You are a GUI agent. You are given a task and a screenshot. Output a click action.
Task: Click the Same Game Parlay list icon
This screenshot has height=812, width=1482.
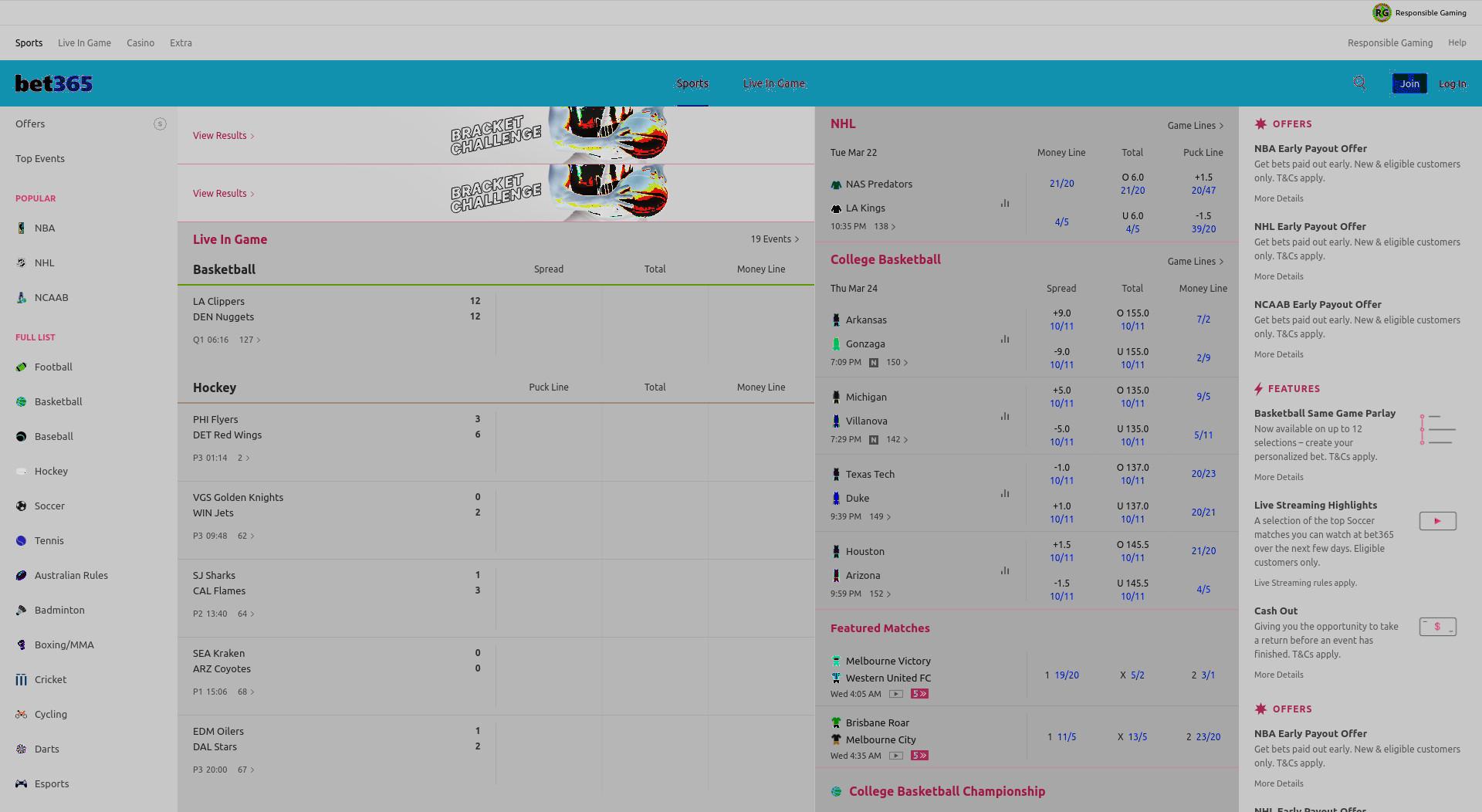click(x=1437, y=429)
